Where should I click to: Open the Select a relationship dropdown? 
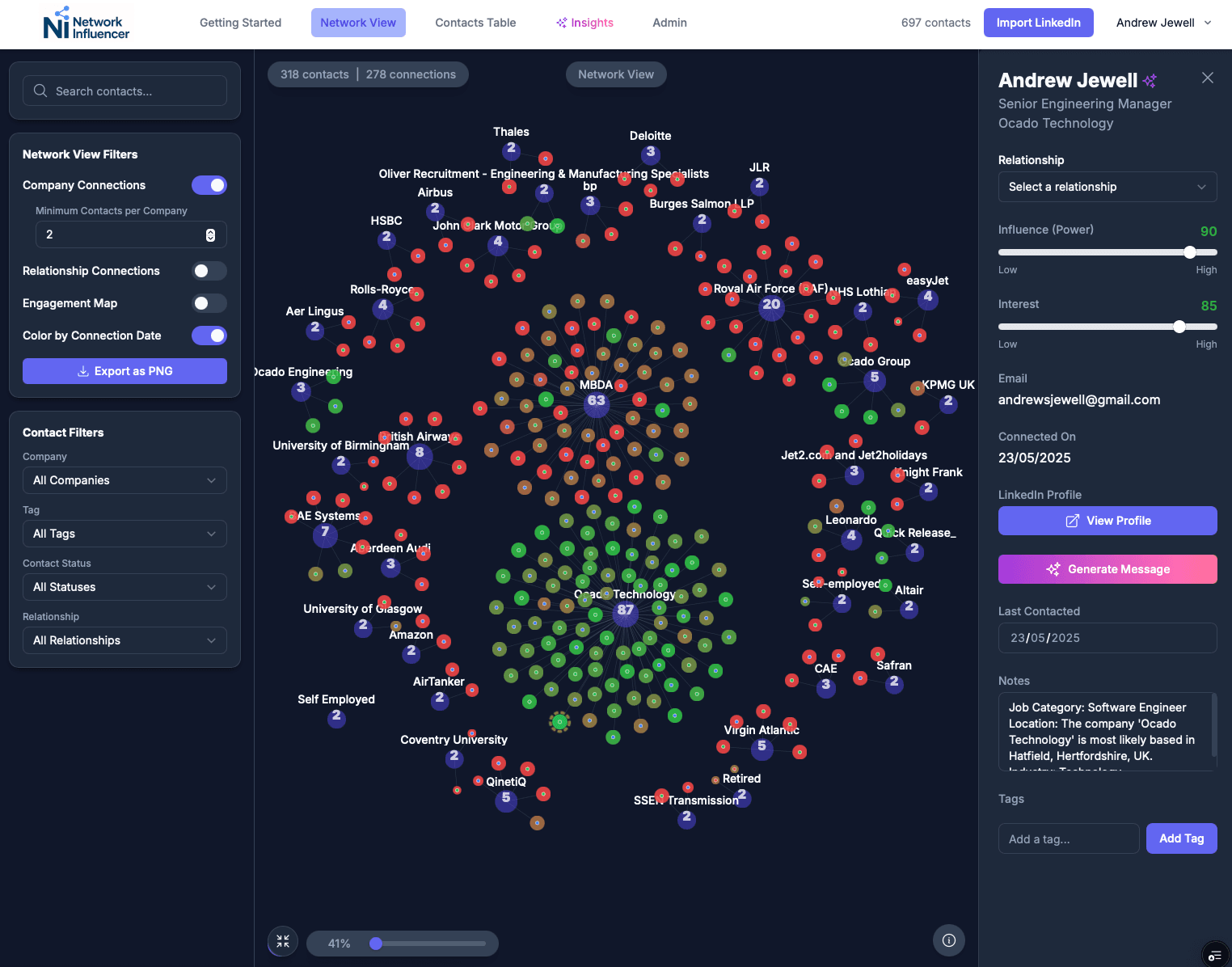click(x=1107, y=187)
